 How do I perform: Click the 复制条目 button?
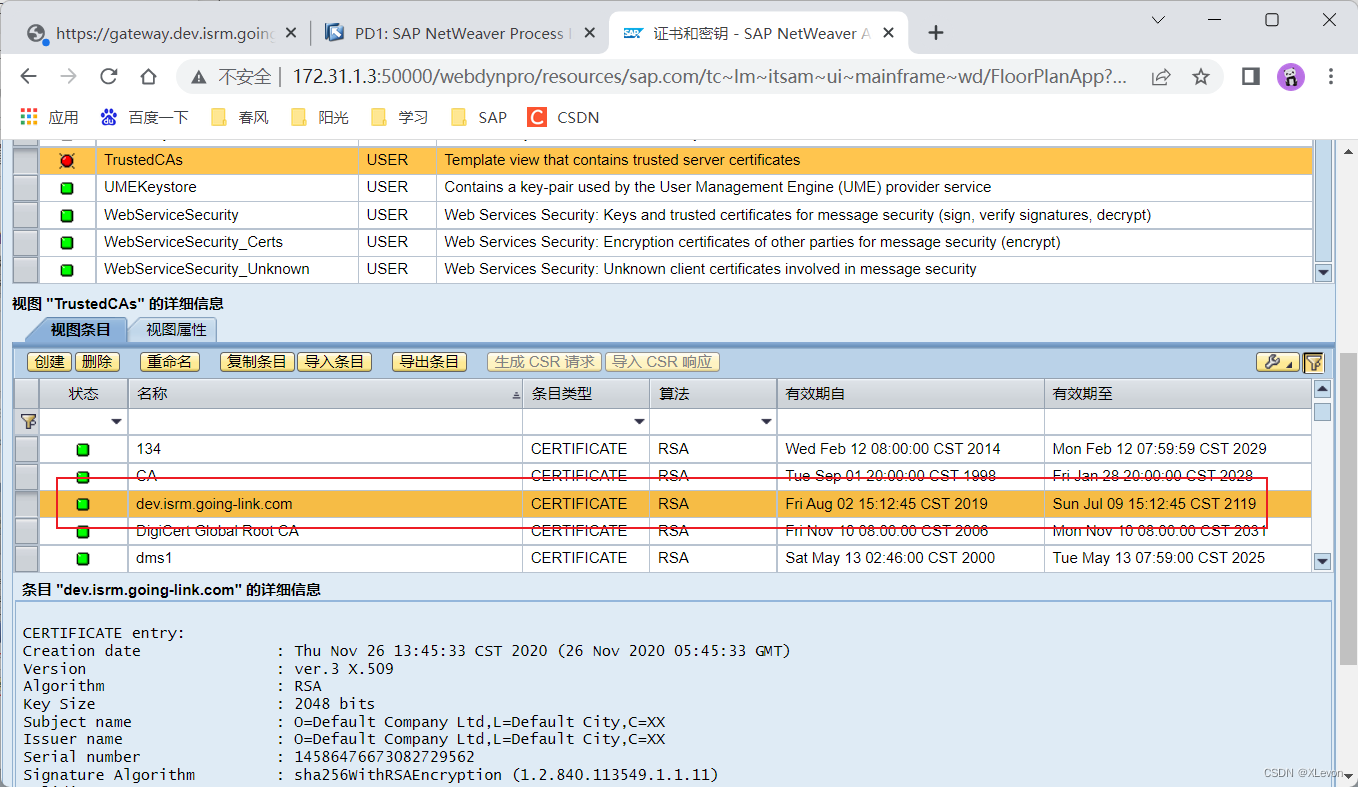click(x=257, y=362)
